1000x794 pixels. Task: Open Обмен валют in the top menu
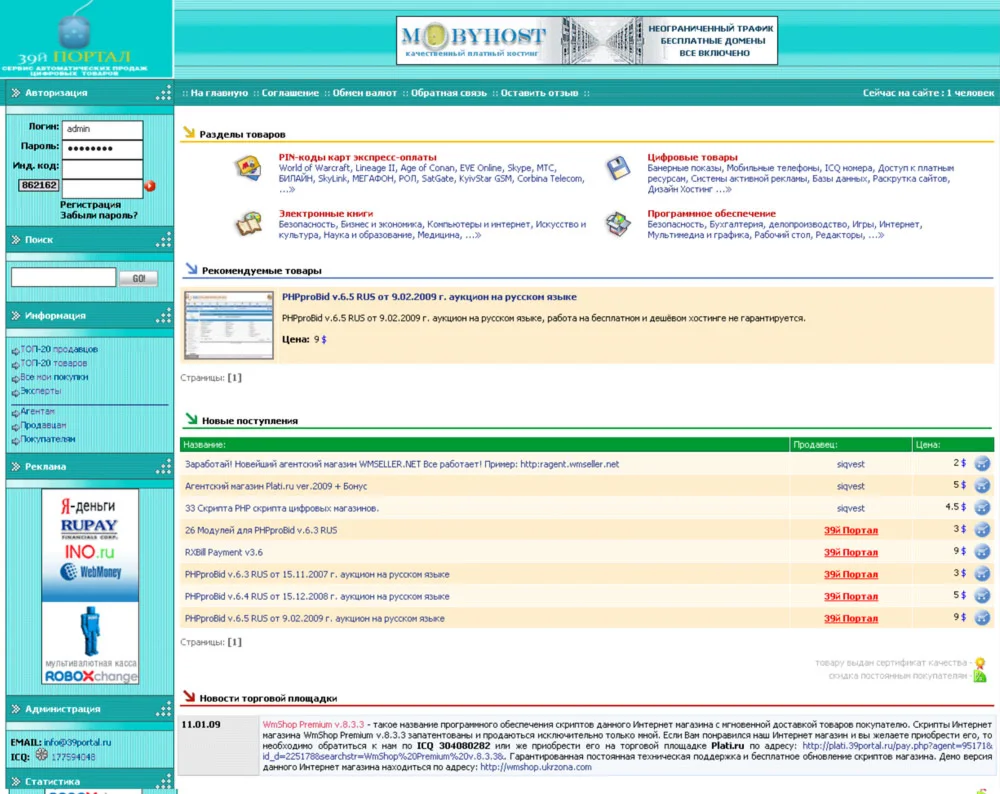tap(364, 93)
